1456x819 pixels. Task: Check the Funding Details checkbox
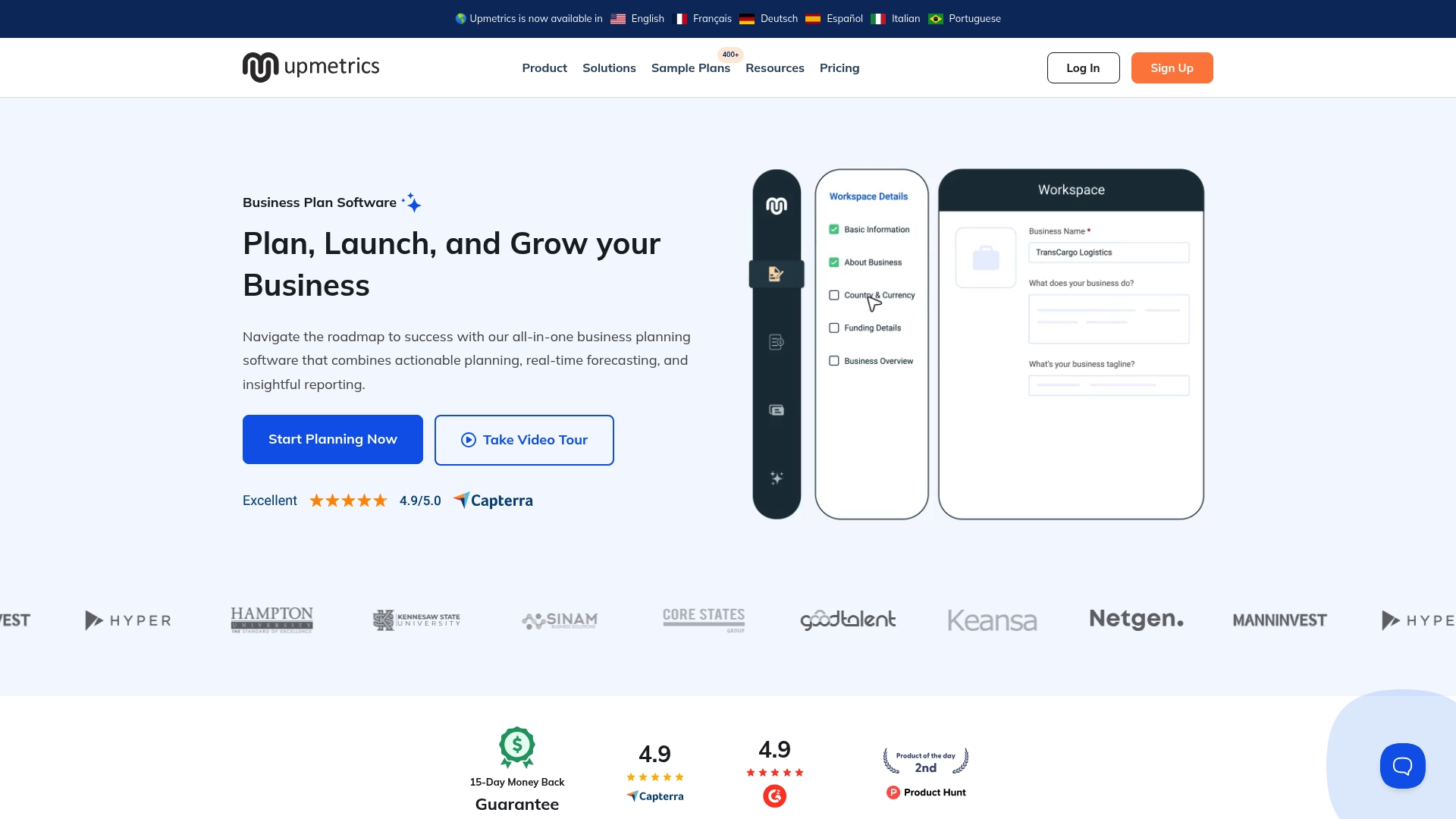pos(834,328)
